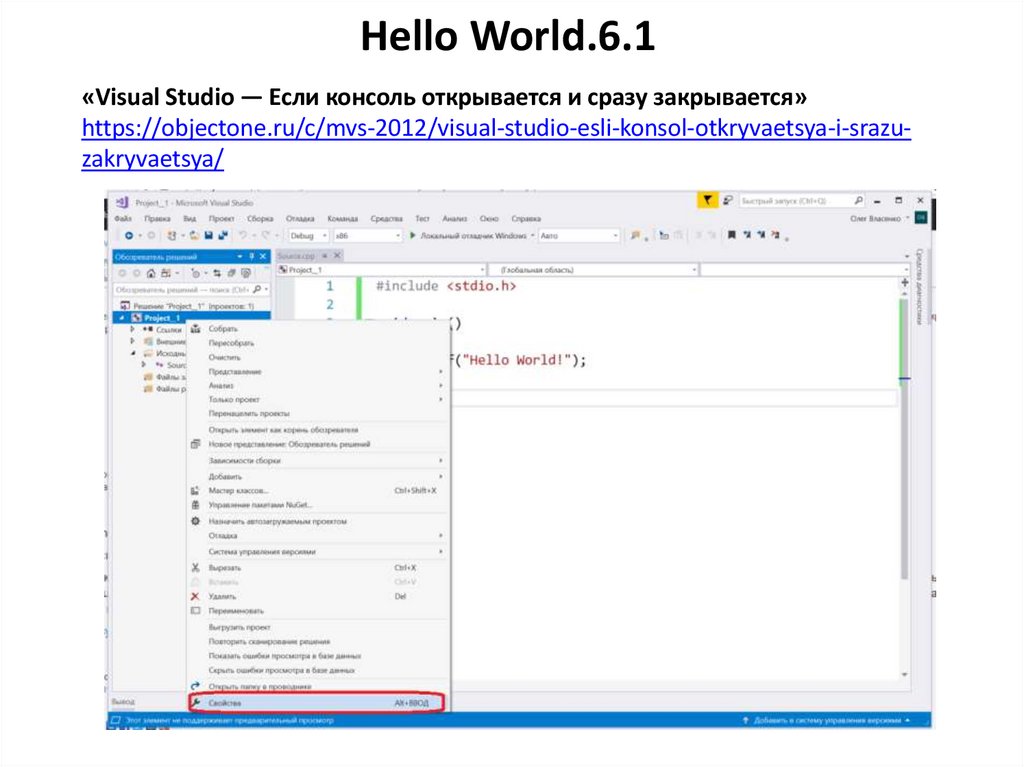
Task: Open Добавить submenu in context menu
Action: (x=319, y=476)
